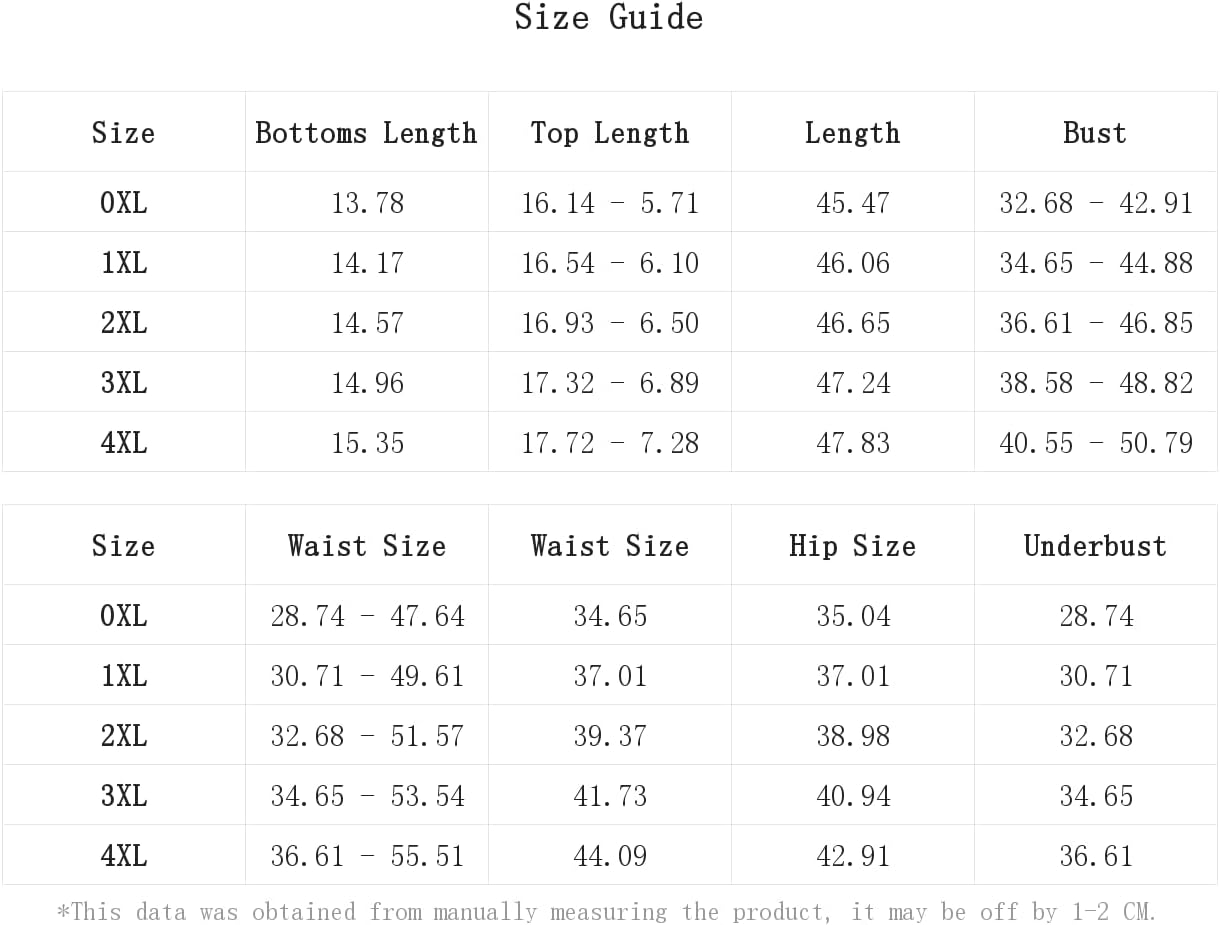Click the 0XL row in the top table

(x=610, y=202)
